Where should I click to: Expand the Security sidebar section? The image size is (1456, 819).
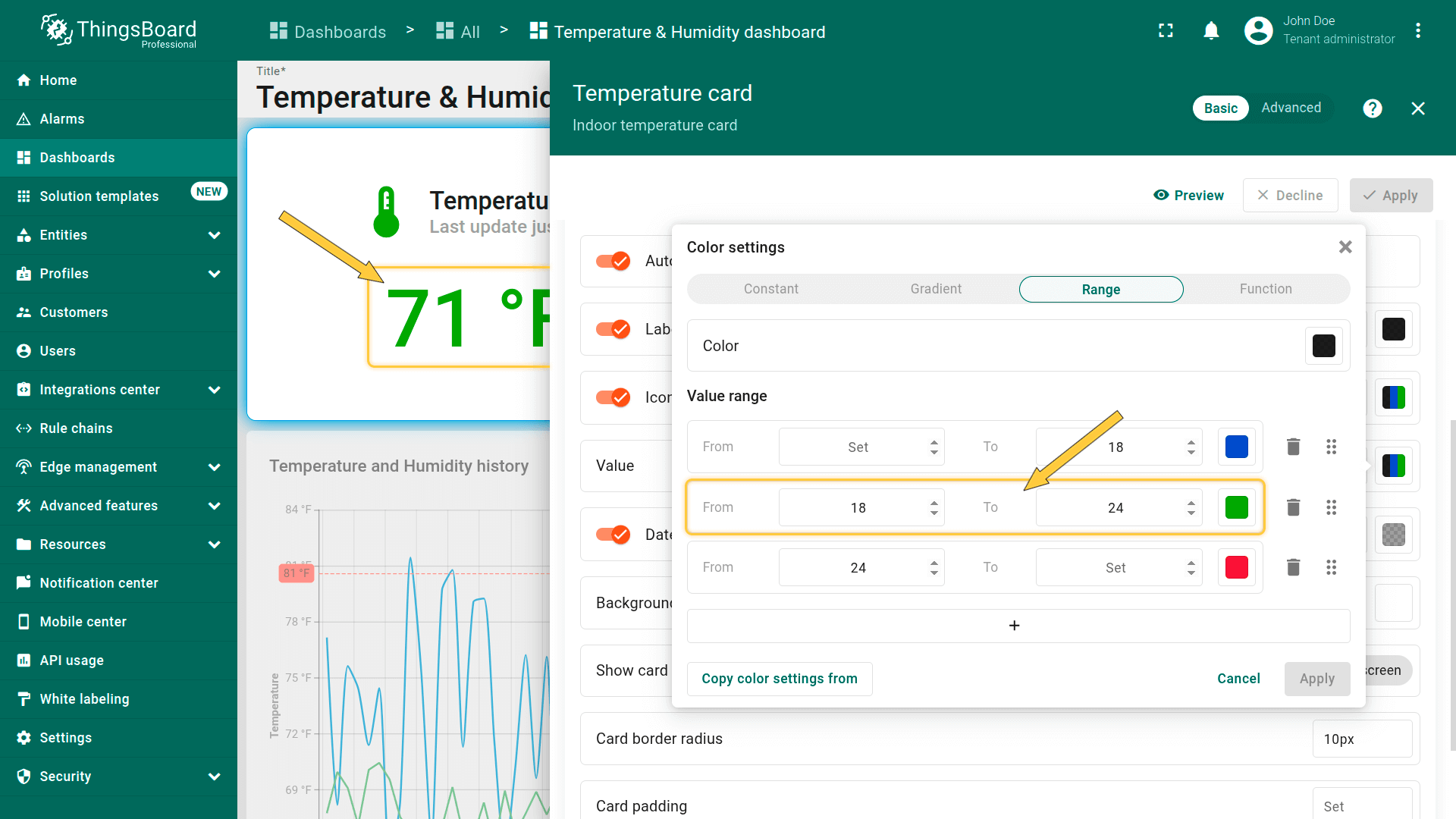click(x=214, y=777)
